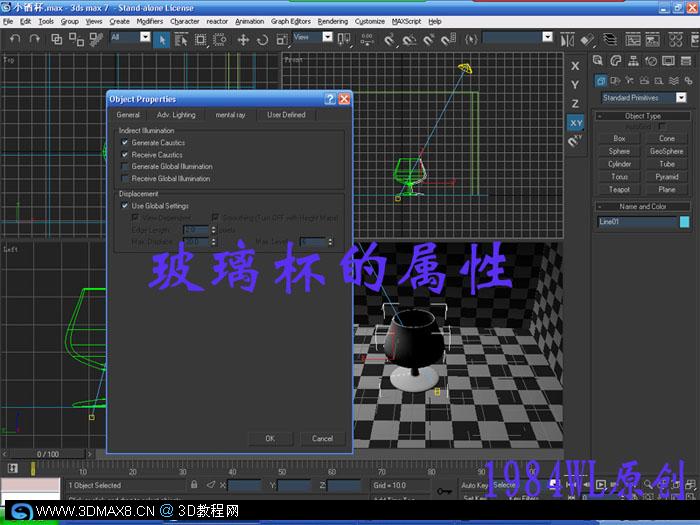Open the Named Selection Sets dropdown
The height and width of the screenshot is (525, 700).
click(x=547, y=37)
